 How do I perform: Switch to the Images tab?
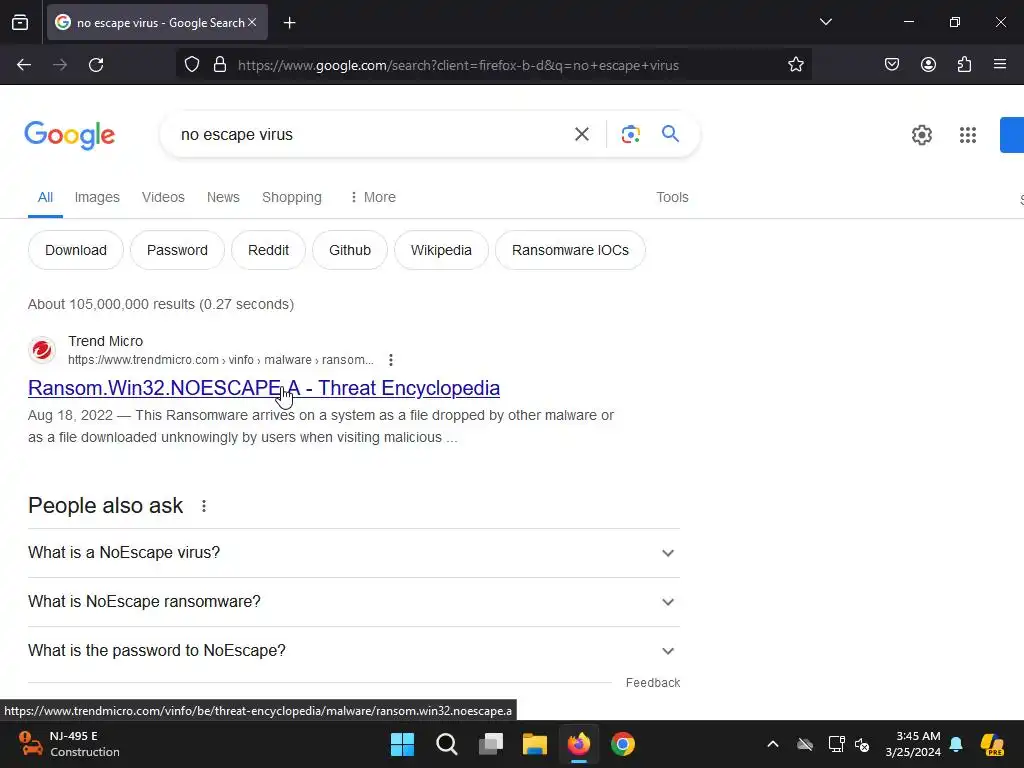click(x=97, y=197)
